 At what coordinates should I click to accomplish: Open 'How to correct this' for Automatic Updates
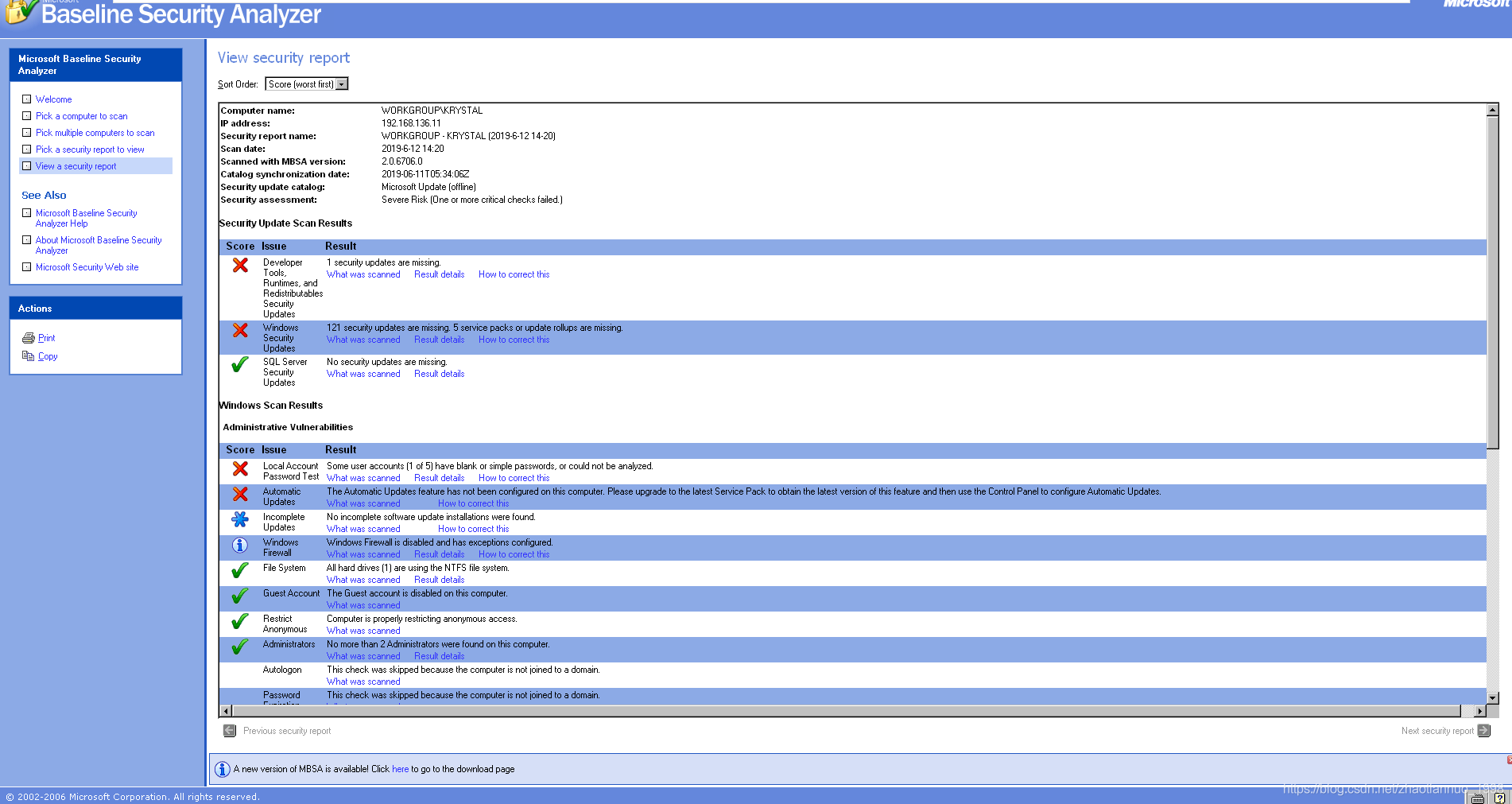[x=473, y=503]
